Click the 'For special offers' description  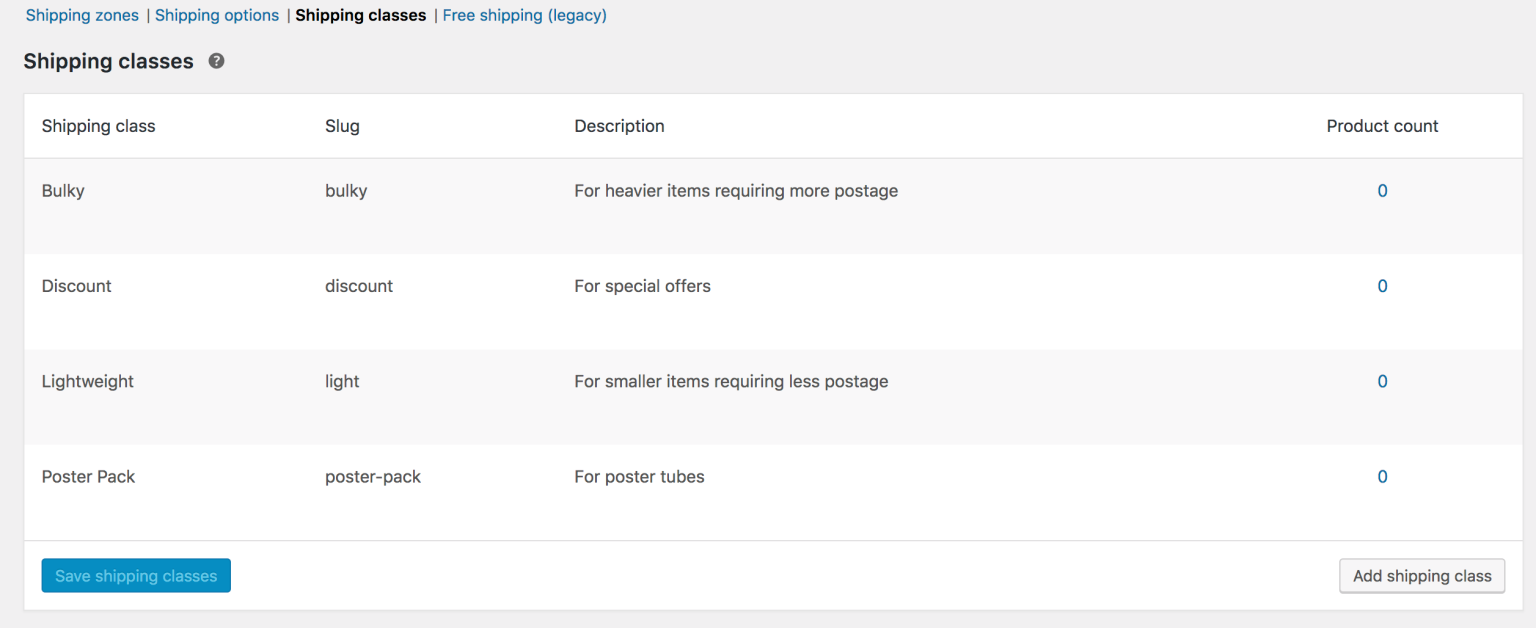coord(642,286)
